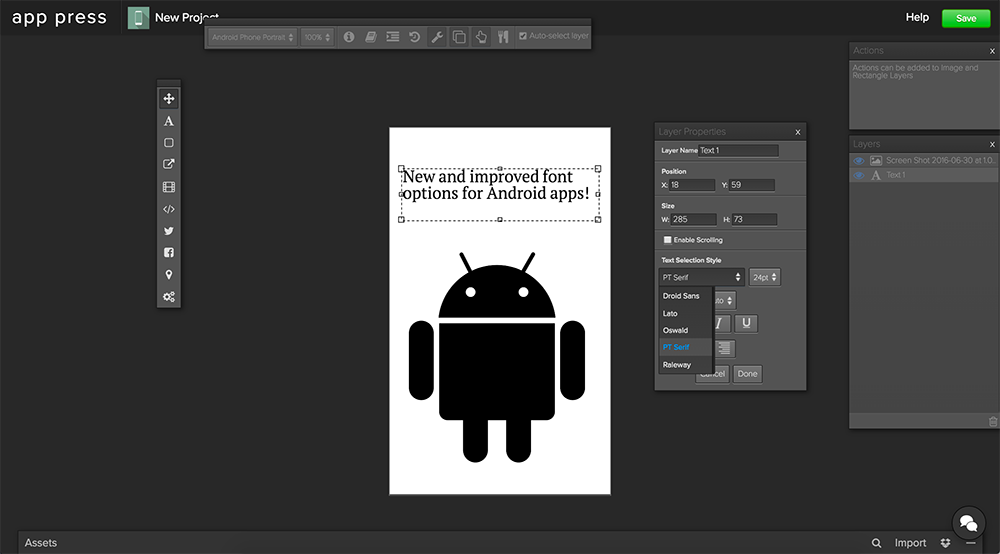The height and width of the screenshot is (554, 1000).
Task: Choose Oswald from font list
Action: (x=686, y=330)
